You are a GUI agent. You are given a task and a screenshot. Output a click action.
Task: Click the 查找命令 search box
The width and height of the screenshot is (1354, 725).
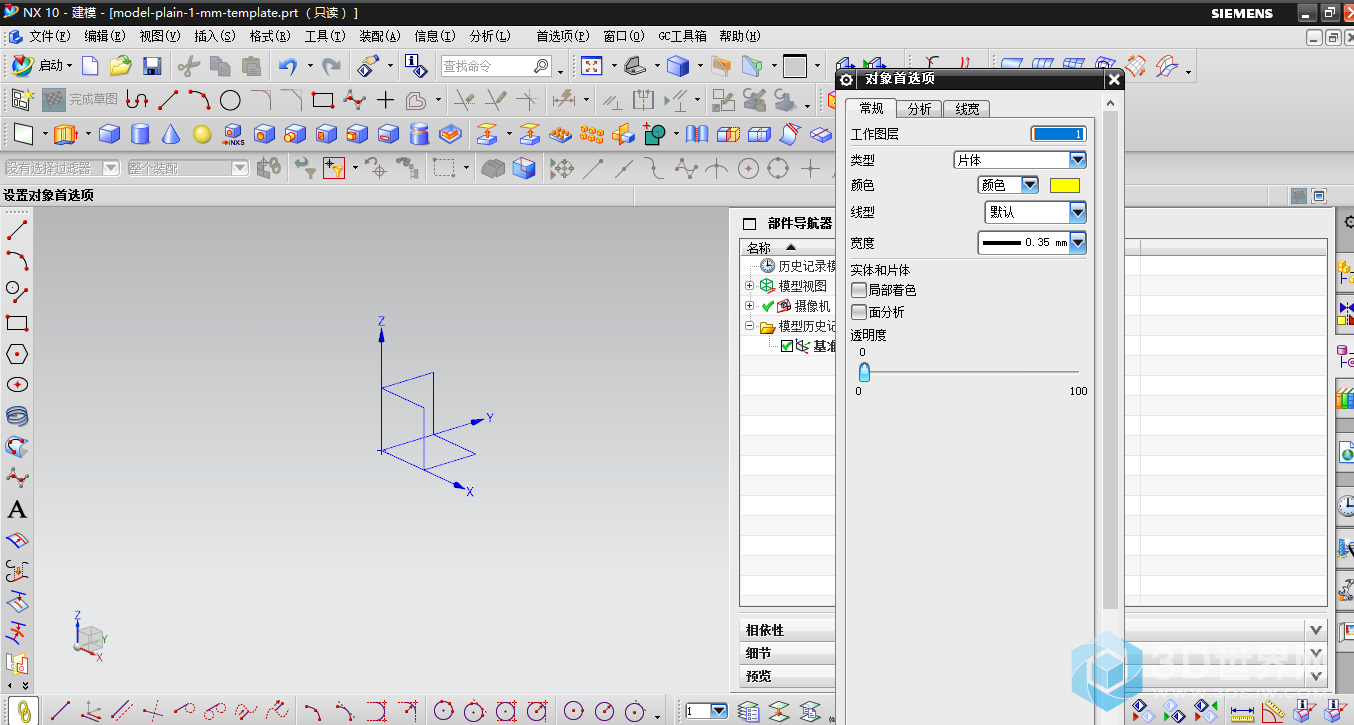click(x=496, y=66)
